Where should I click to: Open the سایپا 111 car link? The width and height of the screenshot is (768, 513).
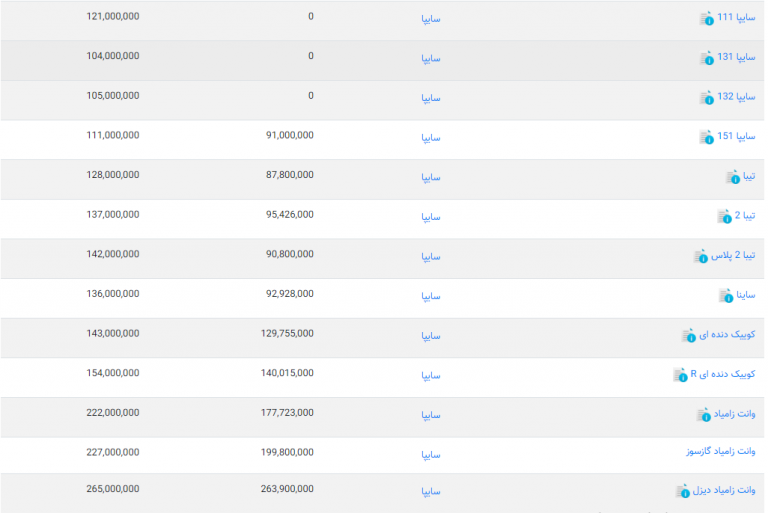[736, 18]
